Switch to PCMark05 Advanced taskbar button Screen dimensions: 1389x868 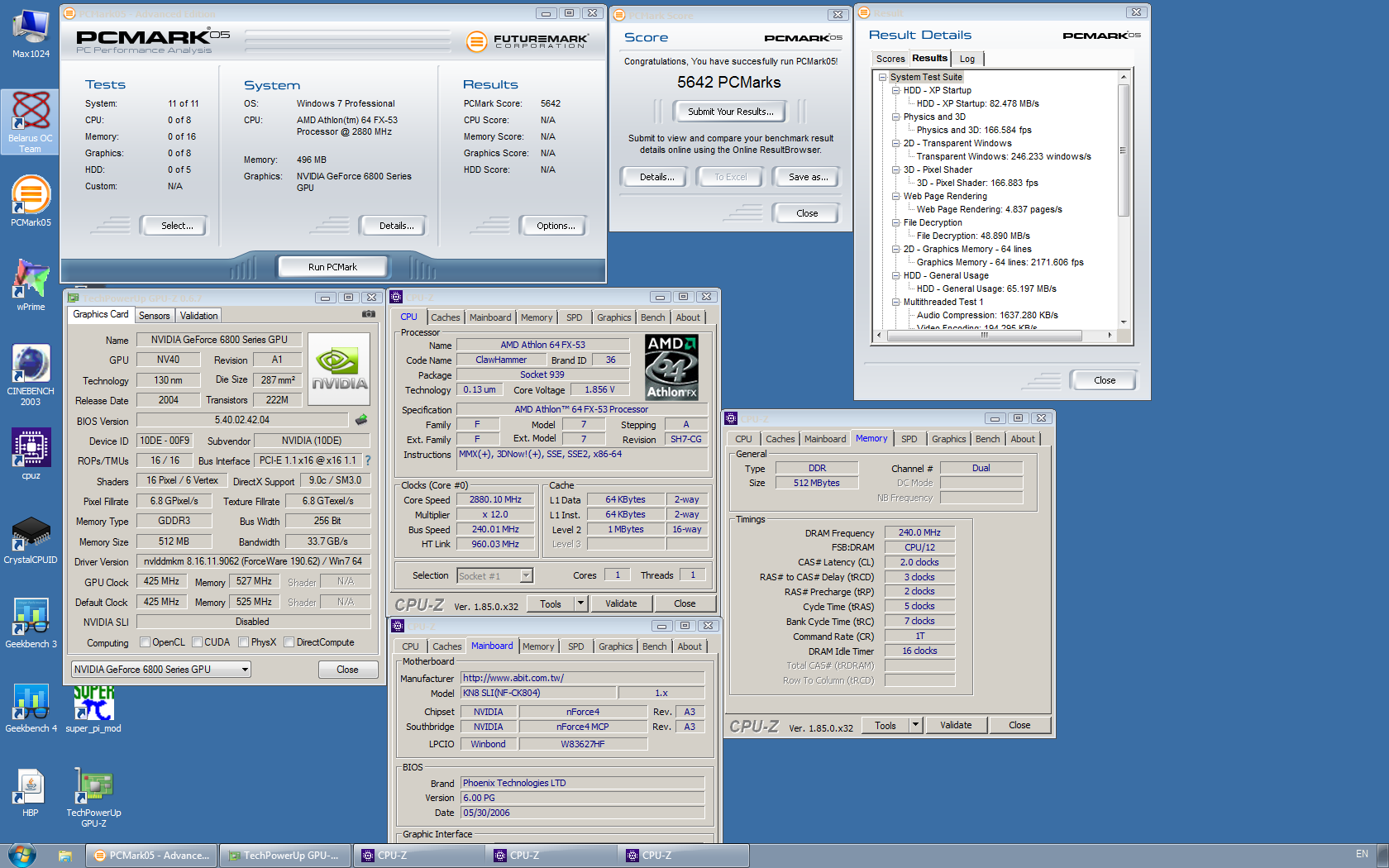click(x=152, y=856)
